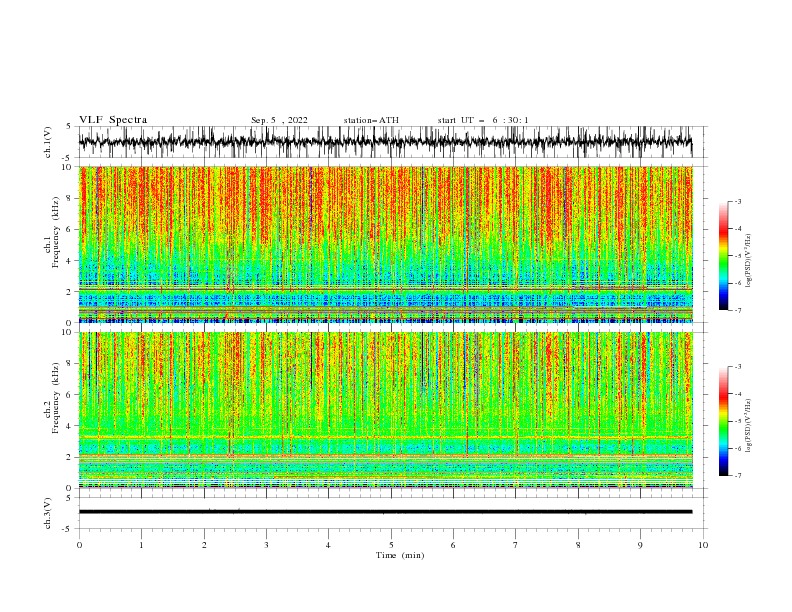Click the "6" kHz tick on ch.2 spectrogram axis
The width and height of the screenshot is (792, 612).
69,395
